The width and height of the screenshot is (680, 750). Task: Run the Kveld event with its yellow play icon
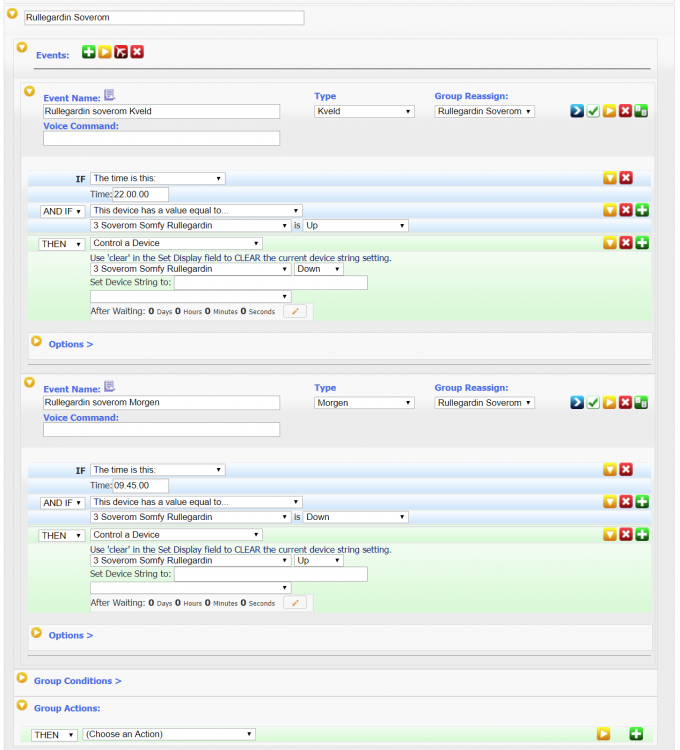[x=609, y=111]
